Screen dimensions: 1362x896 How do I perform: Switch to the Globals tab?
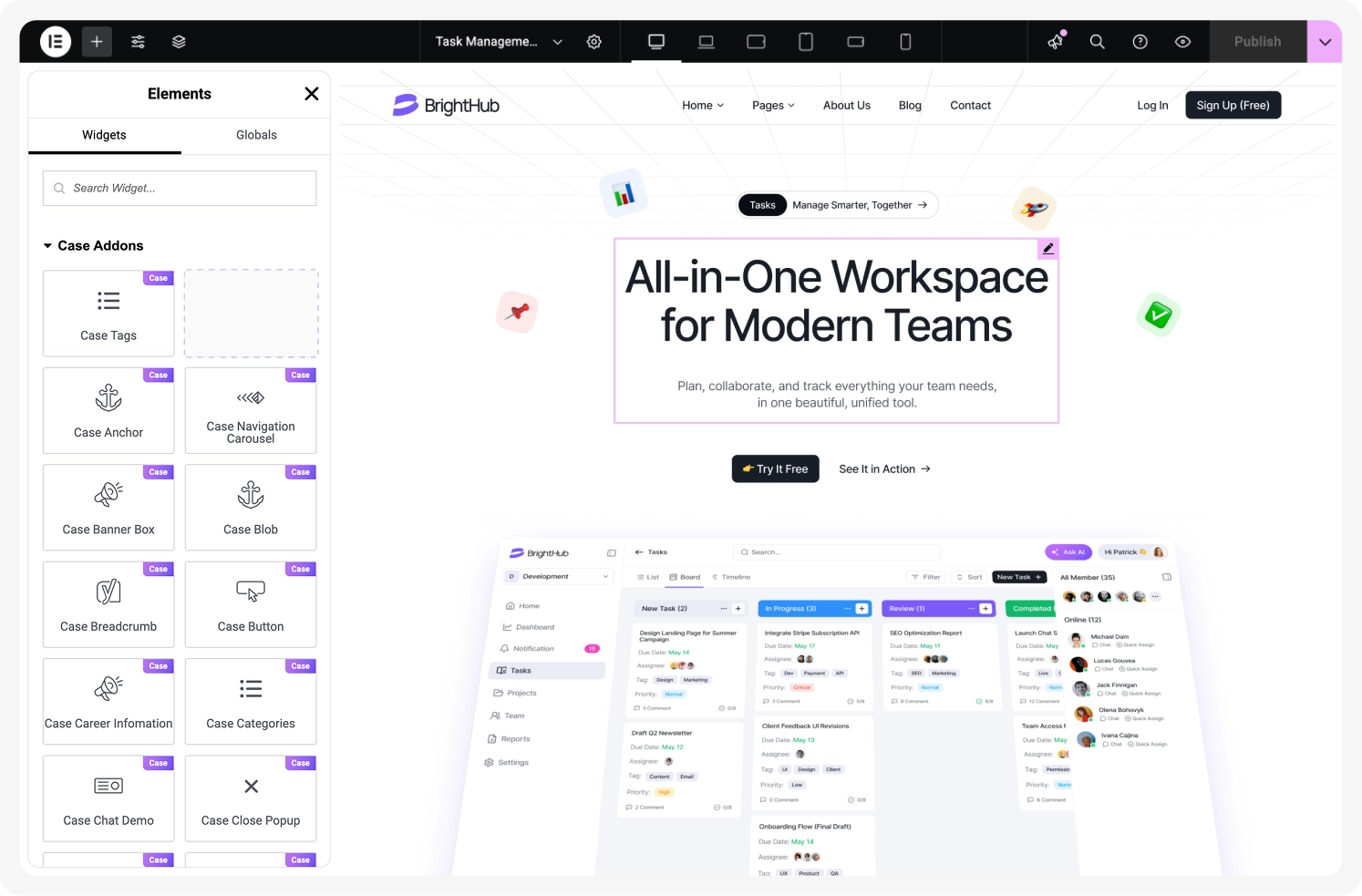pos(256,135)
